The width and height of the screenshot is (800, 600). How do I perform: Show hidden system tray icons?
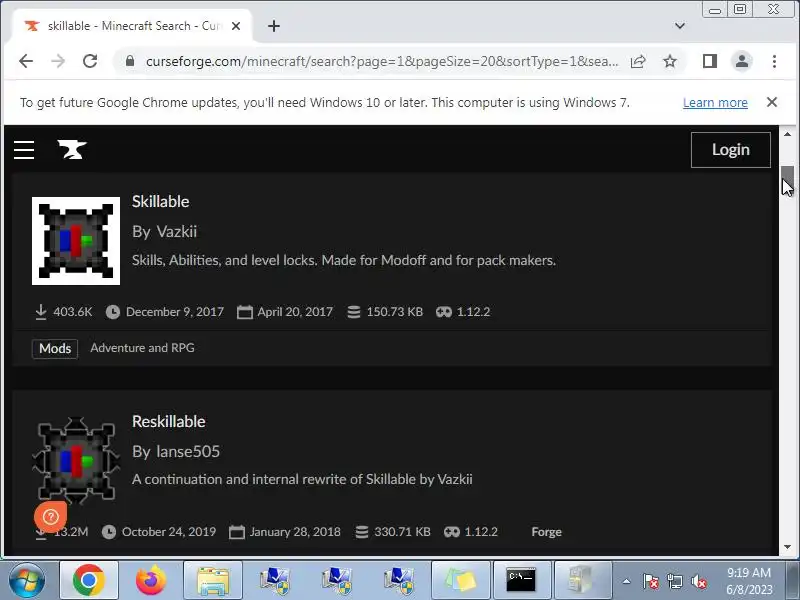627,581
